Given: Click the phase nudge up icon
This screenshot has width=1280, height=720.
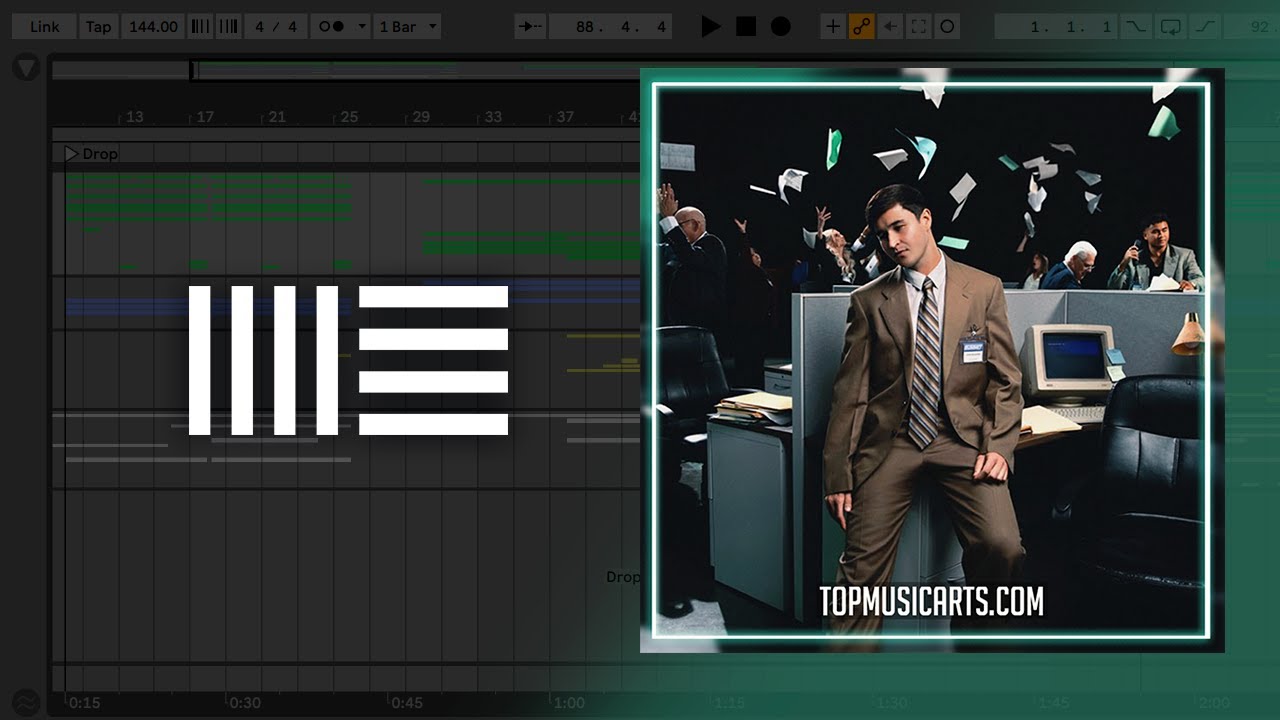Looking at the screenshot, I should point(228,27).
